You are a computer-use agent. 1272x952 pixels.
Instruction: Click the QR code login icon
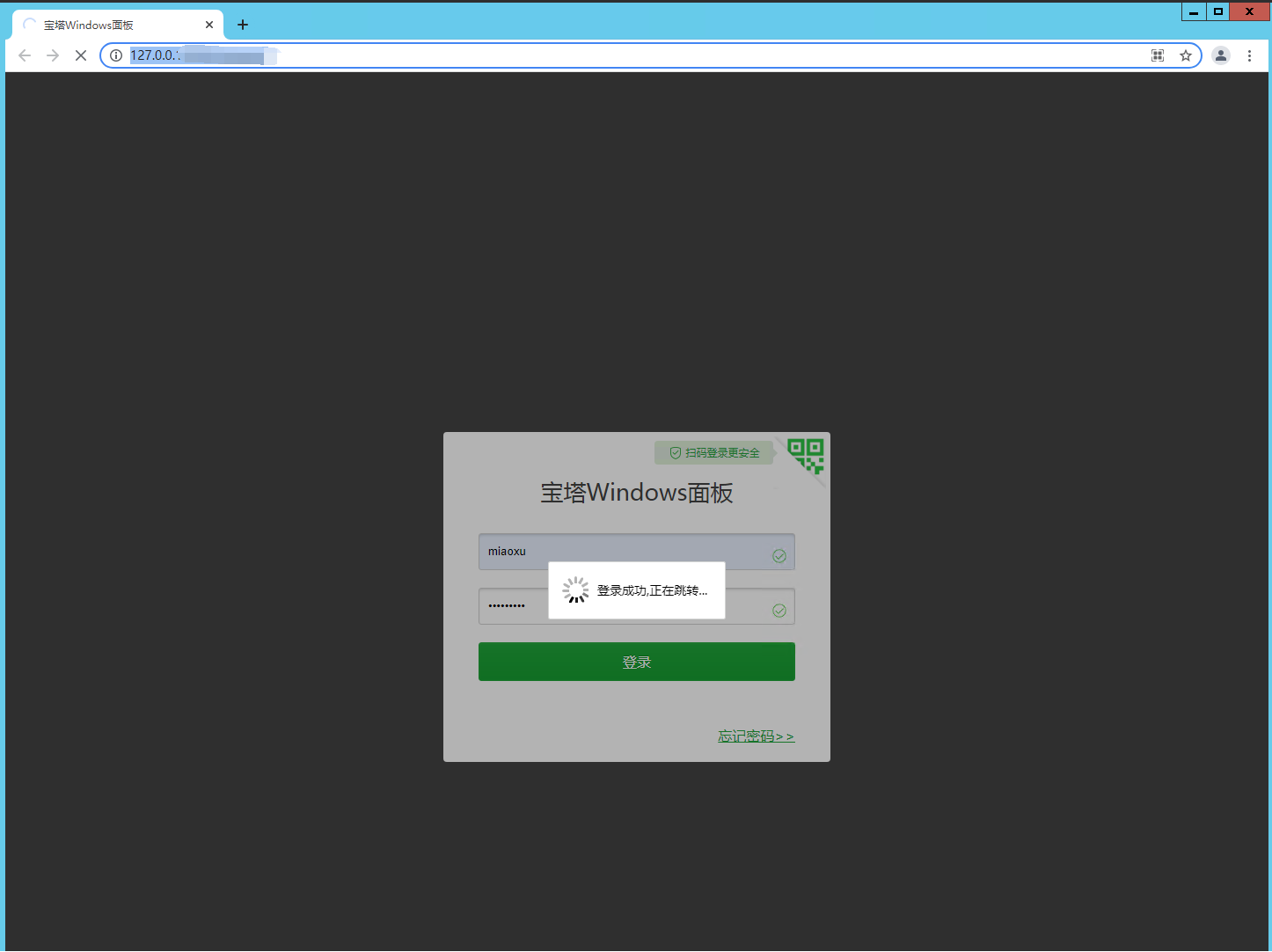[x=807, y=456]
